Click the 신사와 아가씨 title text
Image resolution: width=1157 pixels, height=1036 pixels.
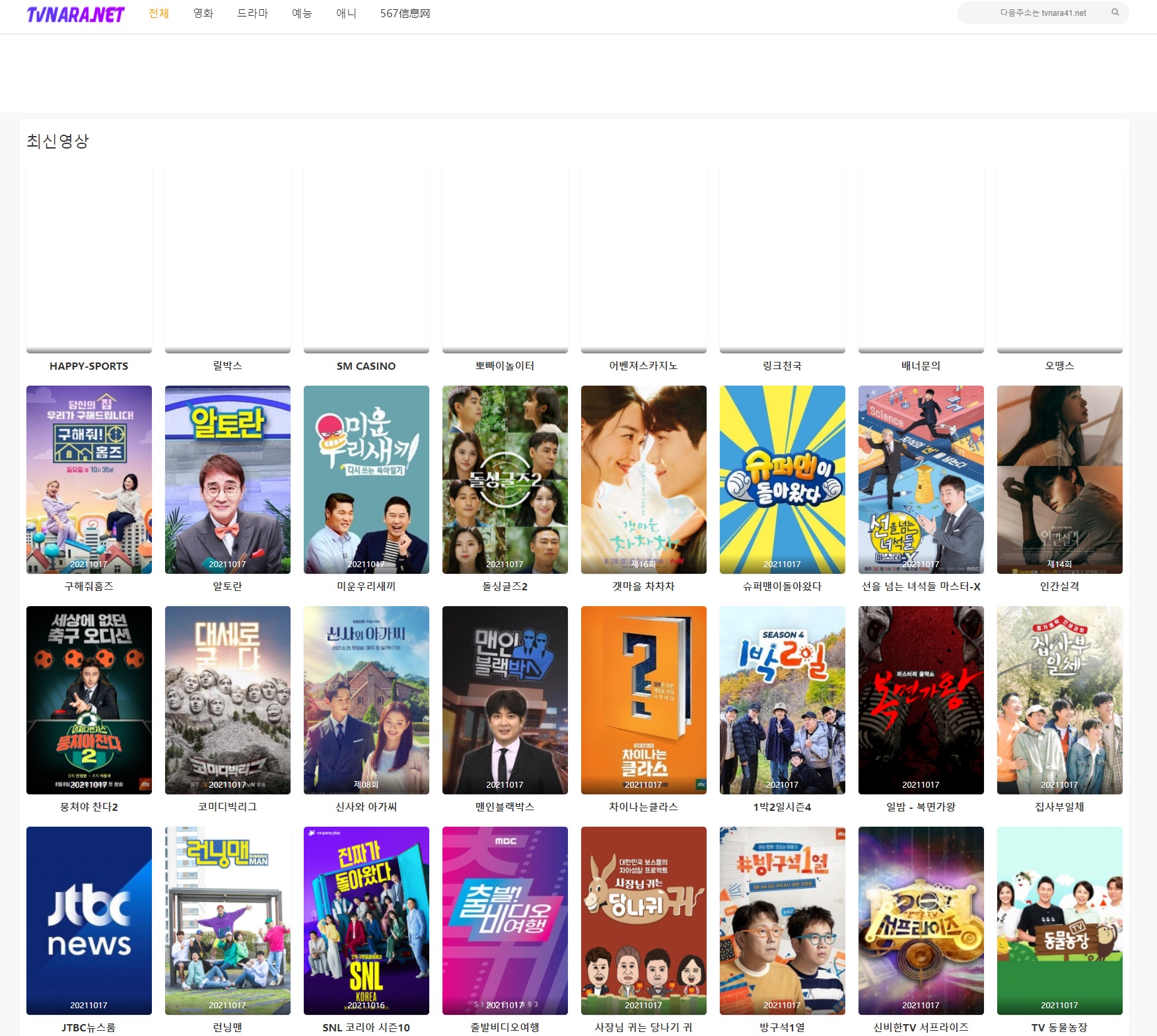point(367,807)
